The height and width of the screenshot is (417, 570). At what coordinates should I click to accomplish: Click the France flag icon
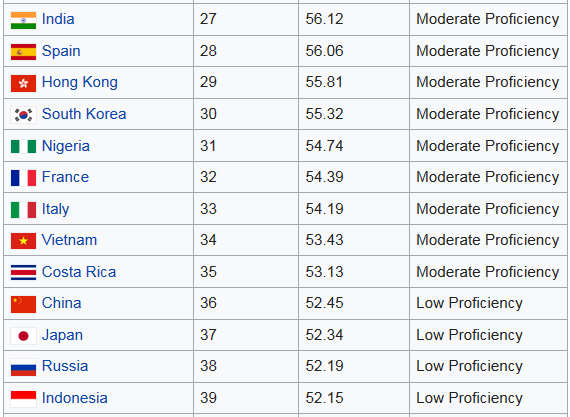click(23, 178)
